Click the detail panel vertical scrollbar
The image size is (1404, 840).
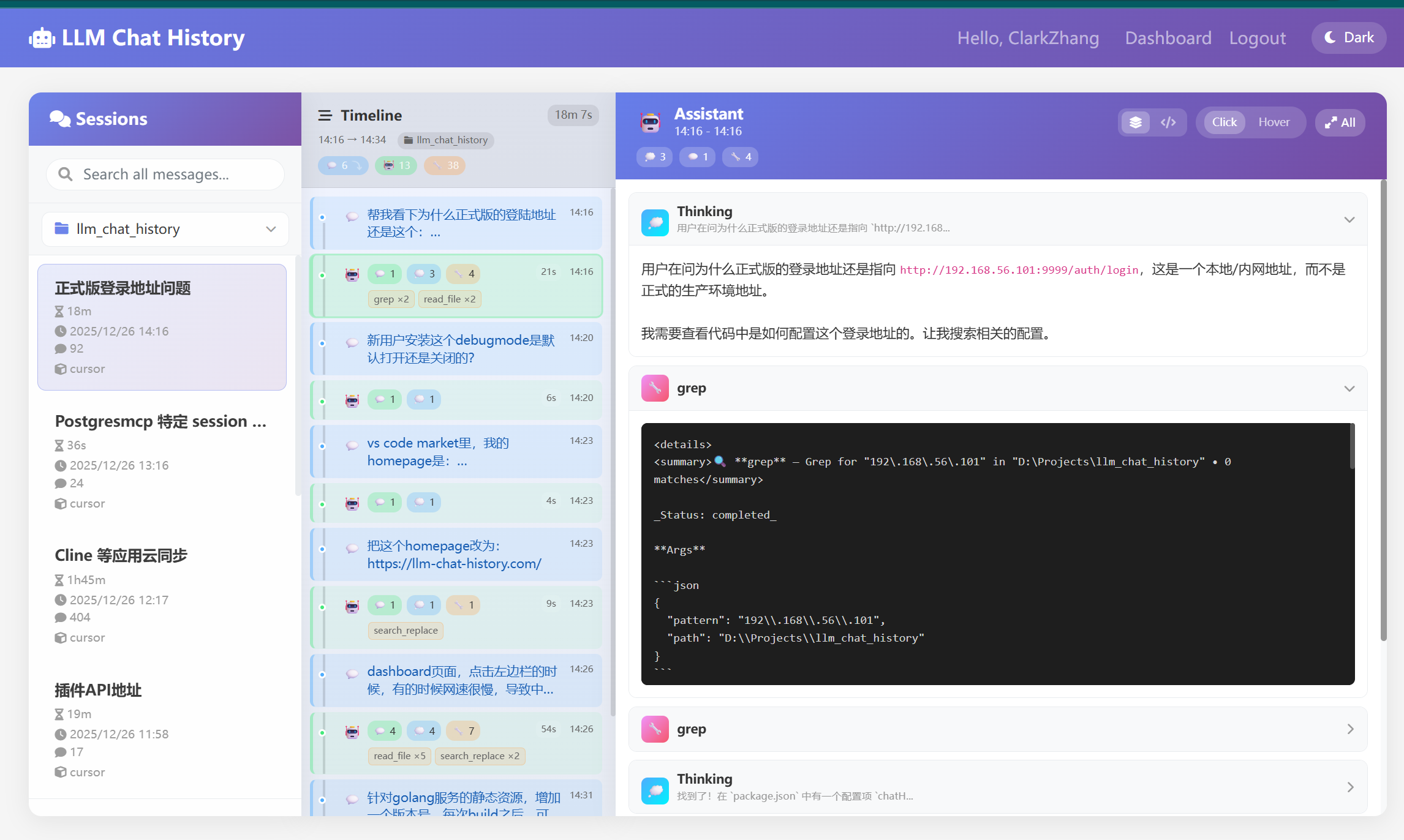(1383, 410)
